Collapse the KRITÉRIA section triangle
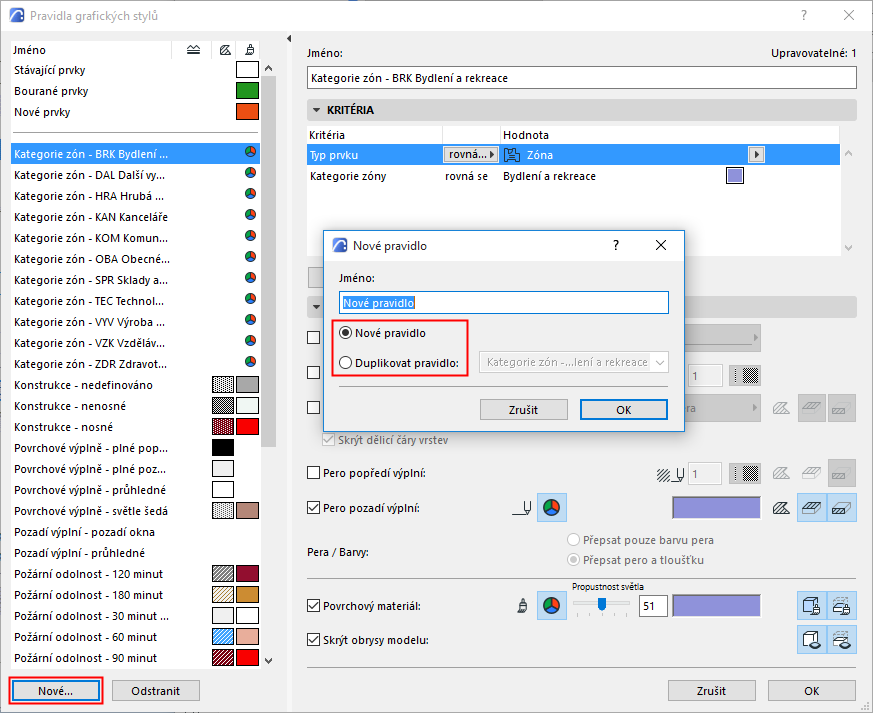Screen dimensions: 873x713 [x=316, y=110]
